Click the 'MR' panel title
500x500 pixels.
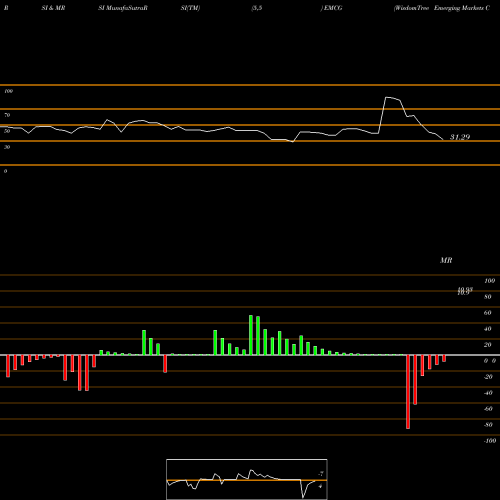coord(446,260)
